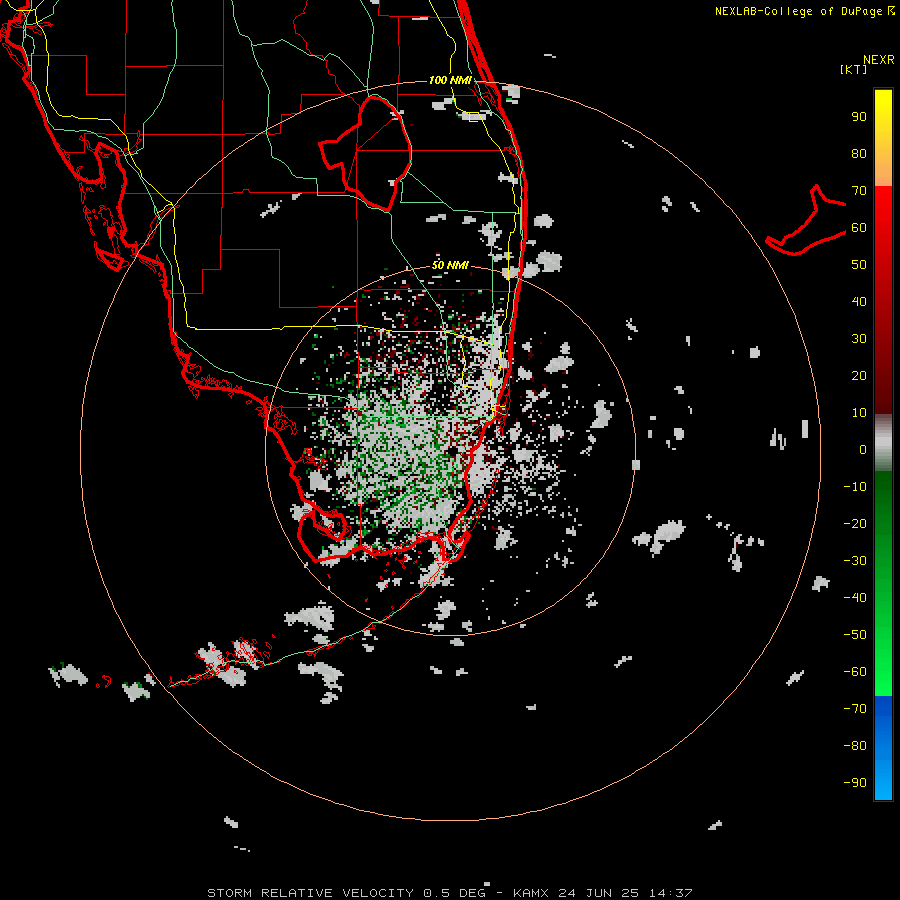Image resolution: width=900 pixels, height=900 pixels.
Task: Click the gray zero-velocity segment of color bar
Action: coord(883,443)
